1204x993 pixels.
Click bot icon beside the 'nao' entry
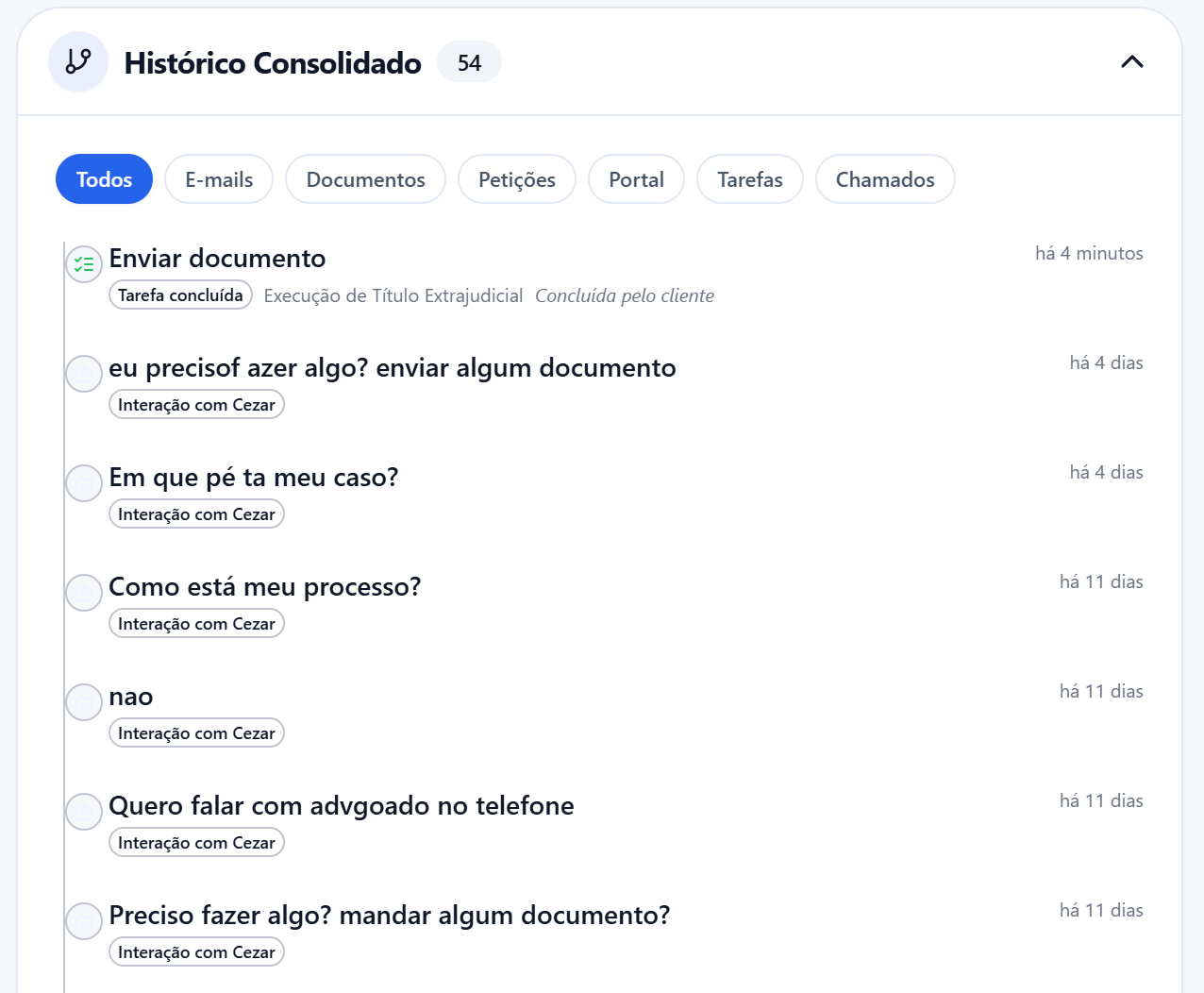(x=84, y=702)
